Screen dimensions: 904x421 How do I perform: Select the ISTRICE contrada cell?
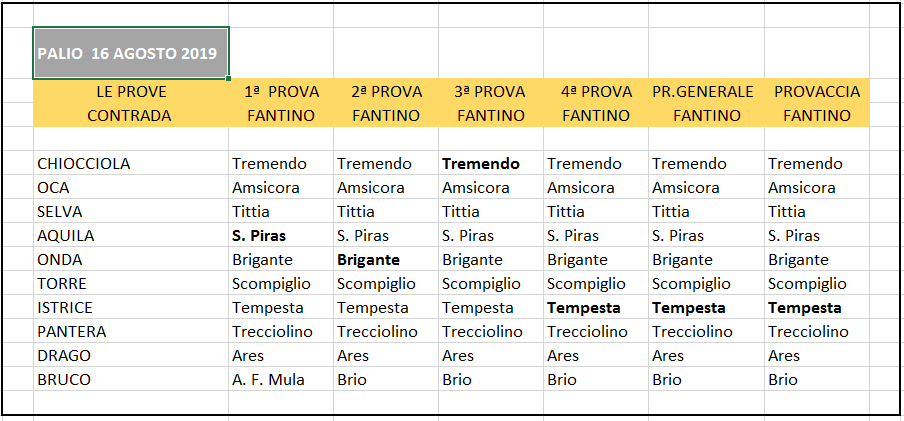tap(131, 307)
